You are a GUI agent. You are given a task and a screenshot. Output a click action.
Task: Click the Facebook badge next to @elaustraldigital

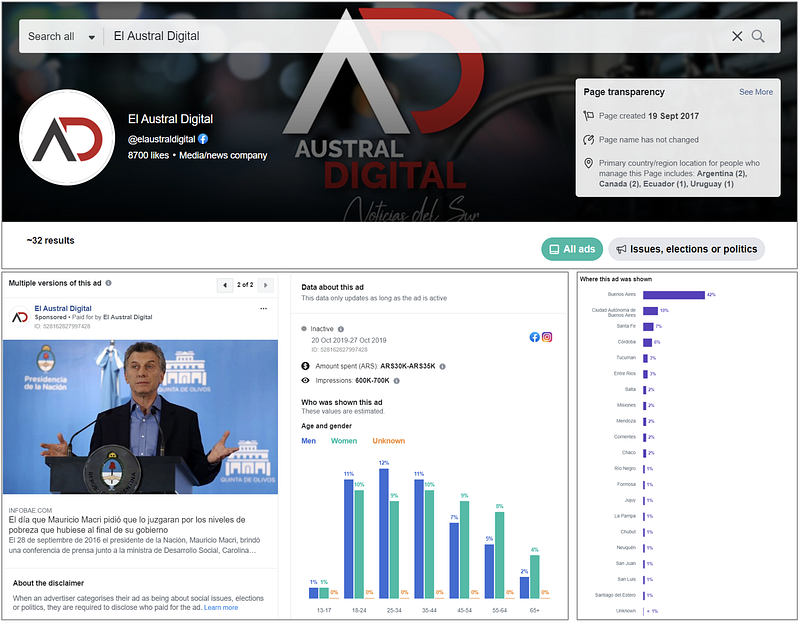(203, 139)
